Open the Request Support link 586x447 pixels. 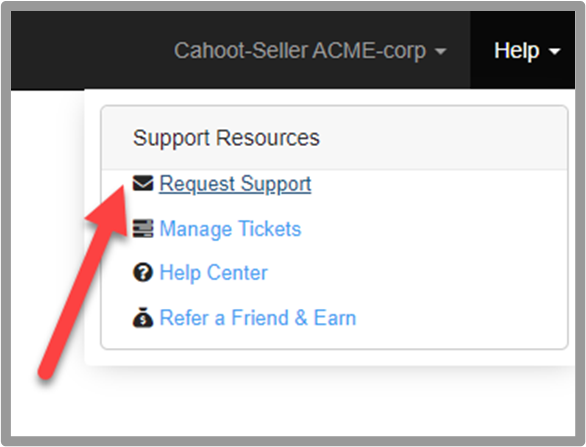point(235,184)
